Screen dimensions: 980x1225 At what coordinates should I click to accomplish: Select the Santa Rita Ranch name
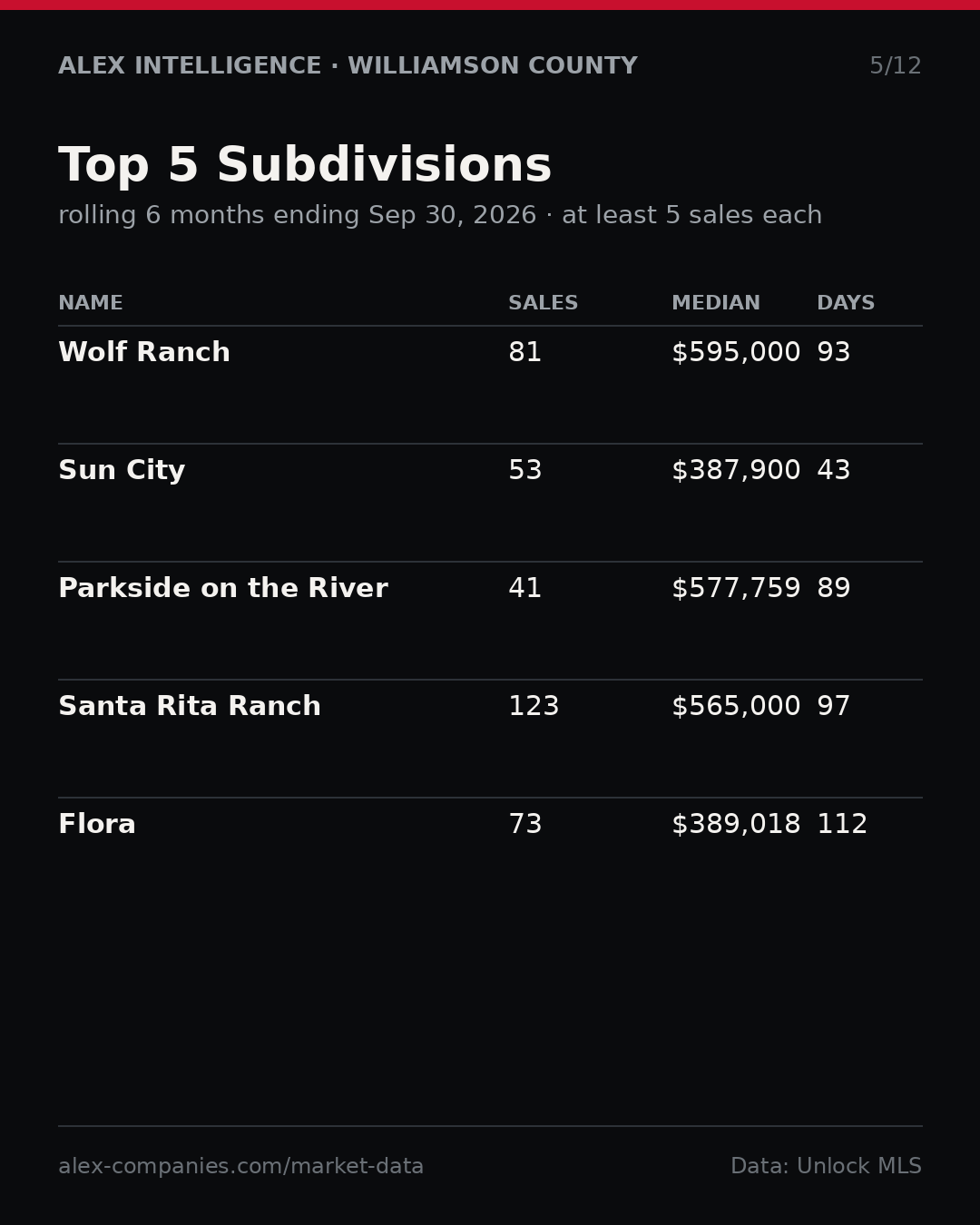[x=190, y=707]
